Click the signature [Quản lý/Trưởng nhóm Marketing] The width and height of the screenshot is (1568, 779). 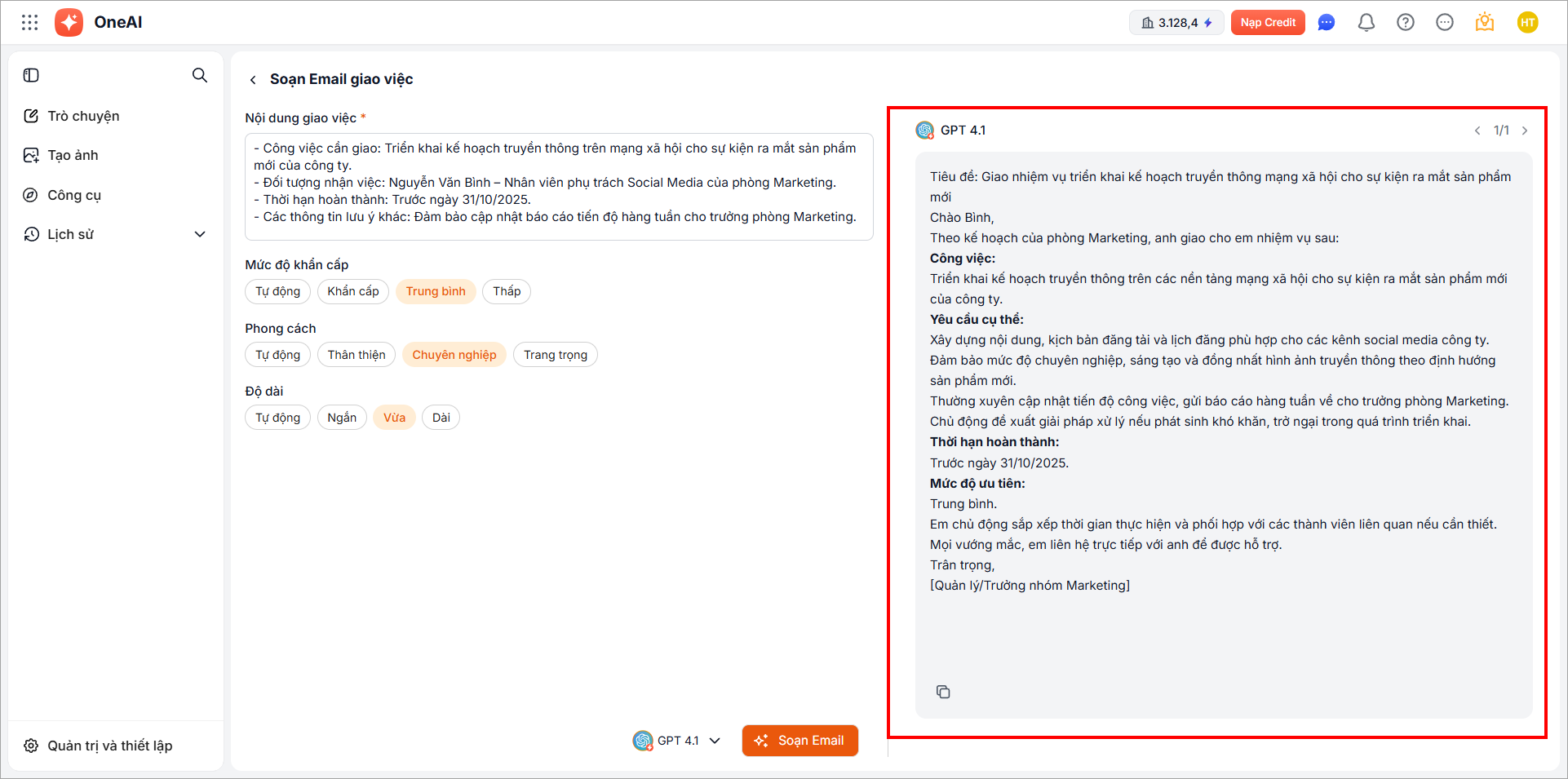[1030, 586]
